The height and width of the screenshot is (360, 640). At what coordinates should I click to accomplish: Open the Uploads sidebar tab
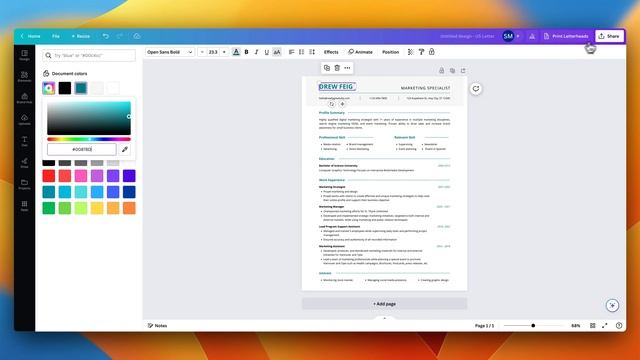pos(24,120)
